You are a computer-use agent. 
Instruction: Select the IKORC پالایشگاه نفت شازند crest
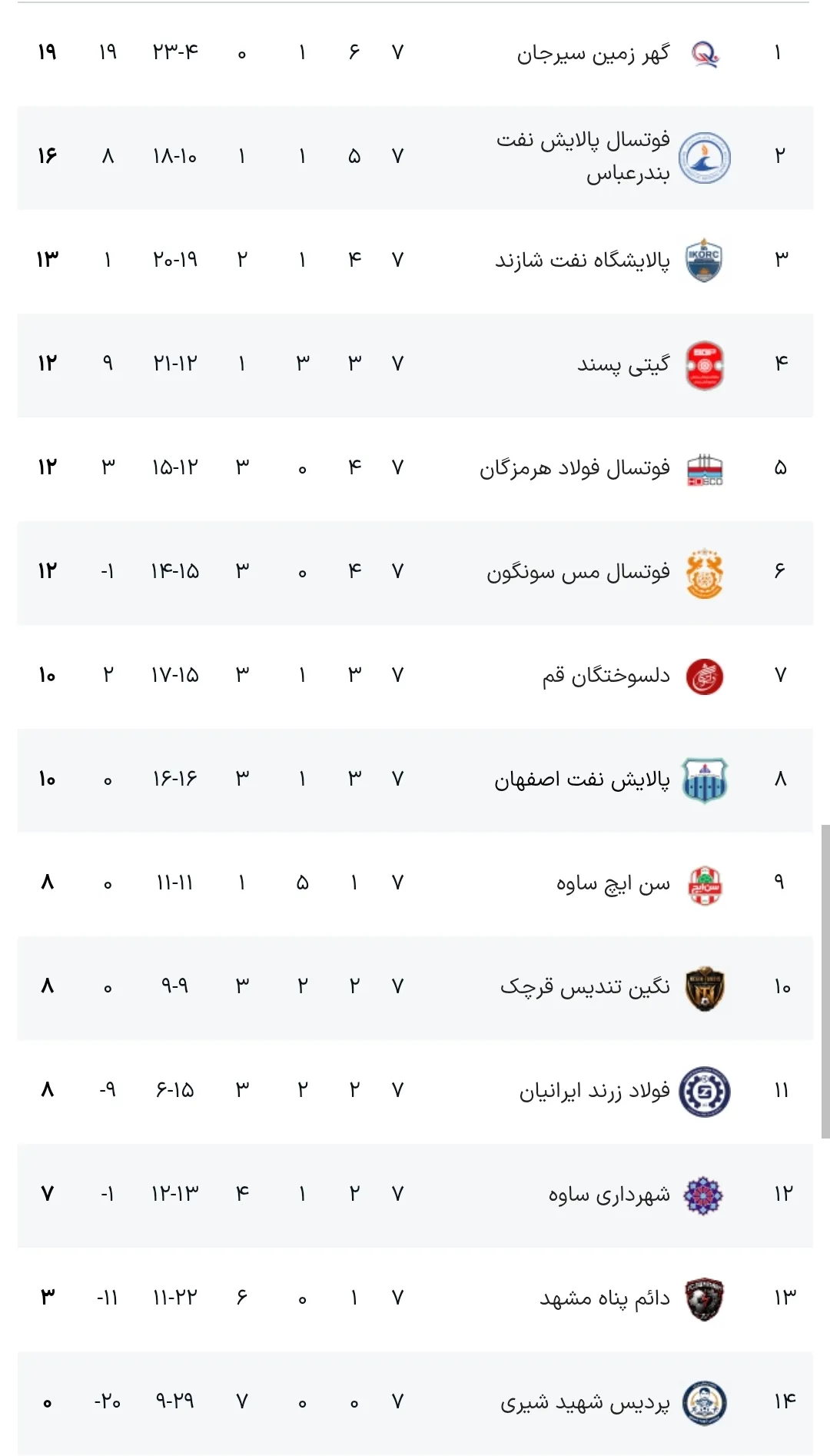tap(704, 261)
